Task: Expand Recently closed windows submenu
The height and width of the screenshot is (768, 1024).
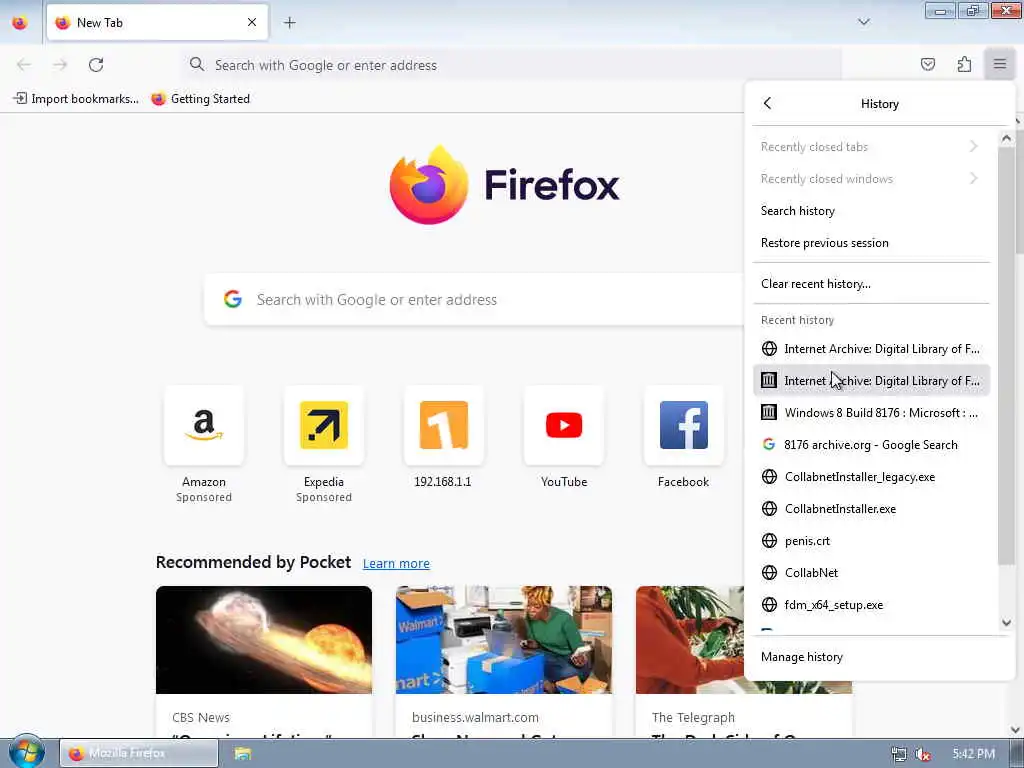Action: point(871,179)
